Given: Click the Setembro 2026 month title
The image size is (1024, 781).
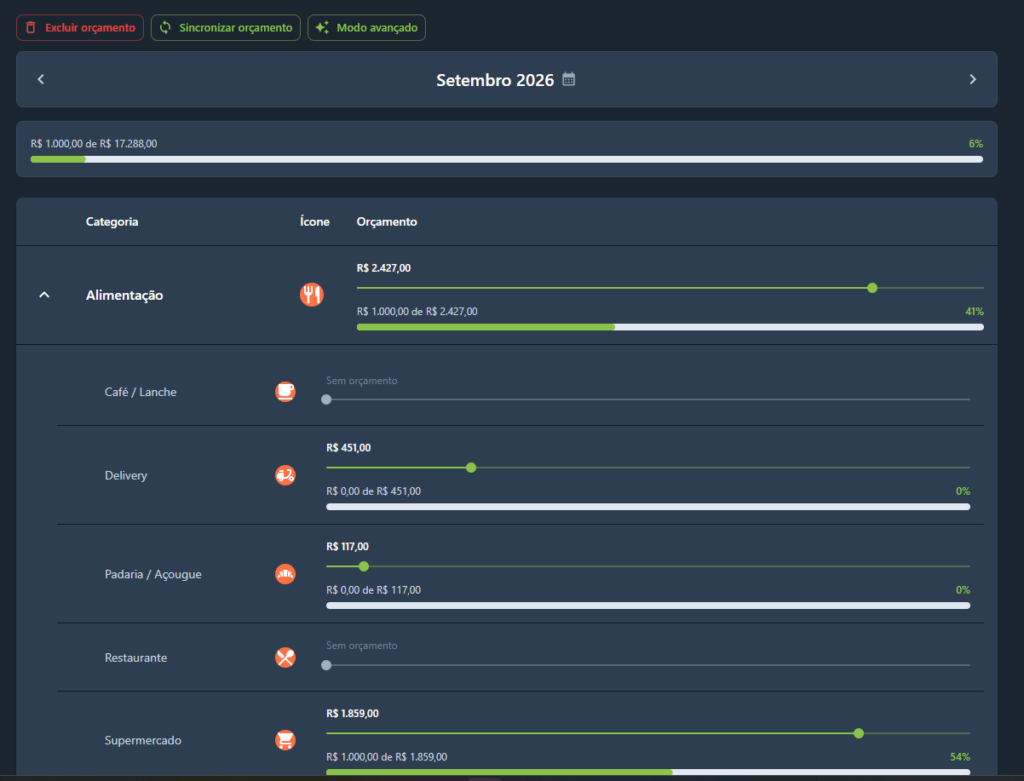Looking at the screenshot, I should pyautogui.click(x=495, y=80).
